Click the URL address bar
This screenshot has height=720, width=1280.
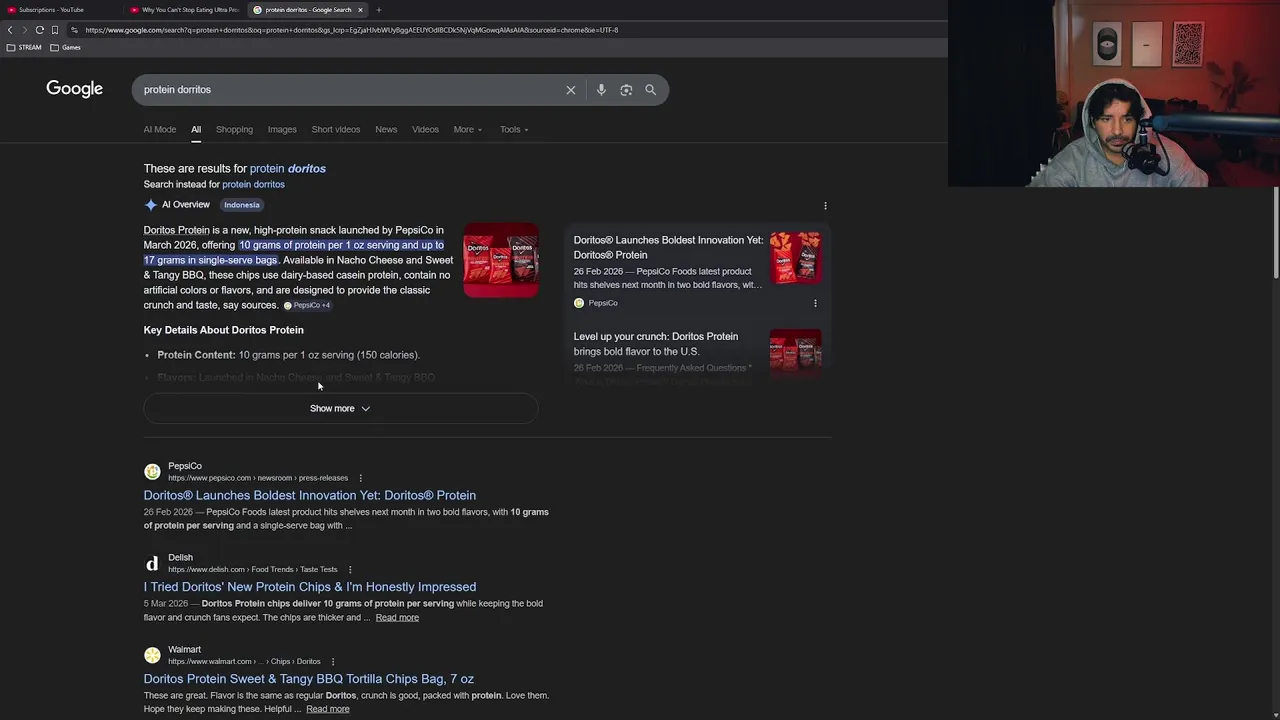pos(350,30)
